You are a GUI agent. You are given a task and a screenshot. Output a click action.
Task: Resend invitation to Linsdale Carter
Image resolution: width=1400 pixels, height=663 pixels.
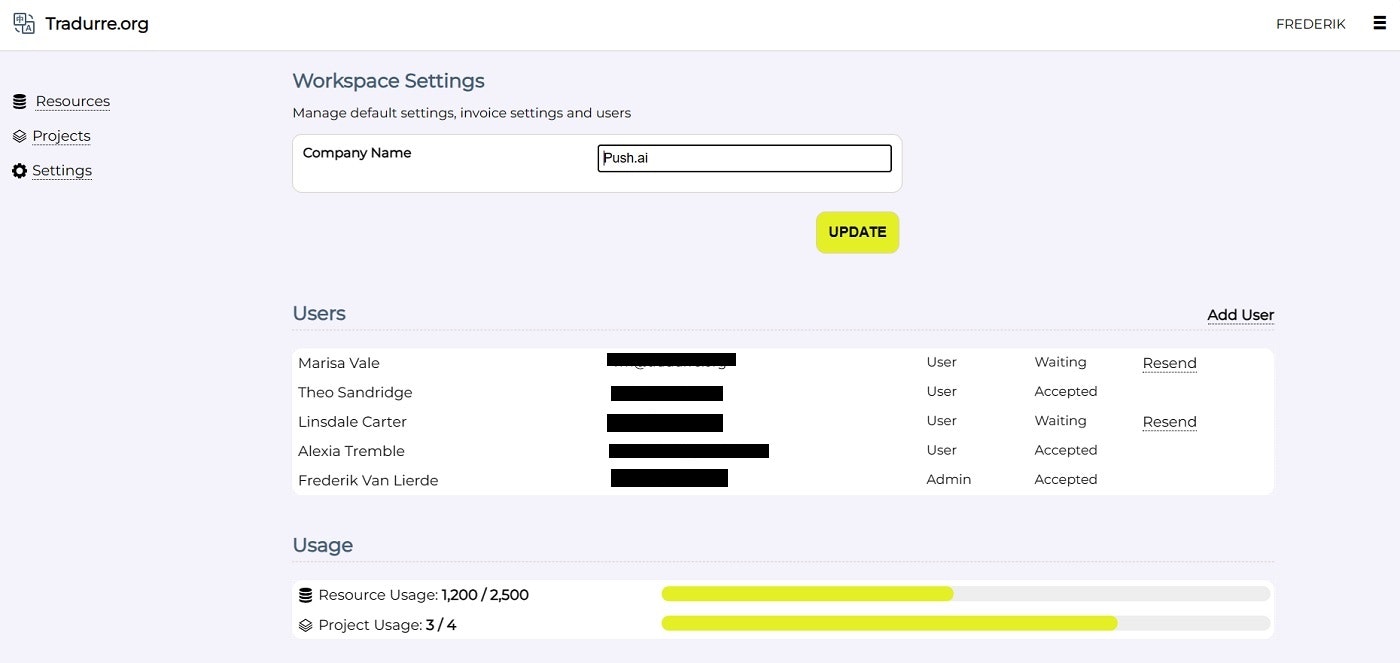tap(1169, 422)
